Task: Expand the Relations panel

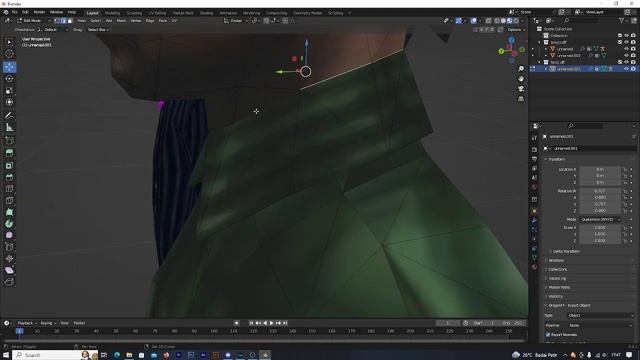Action: click(x=556, y=260)
